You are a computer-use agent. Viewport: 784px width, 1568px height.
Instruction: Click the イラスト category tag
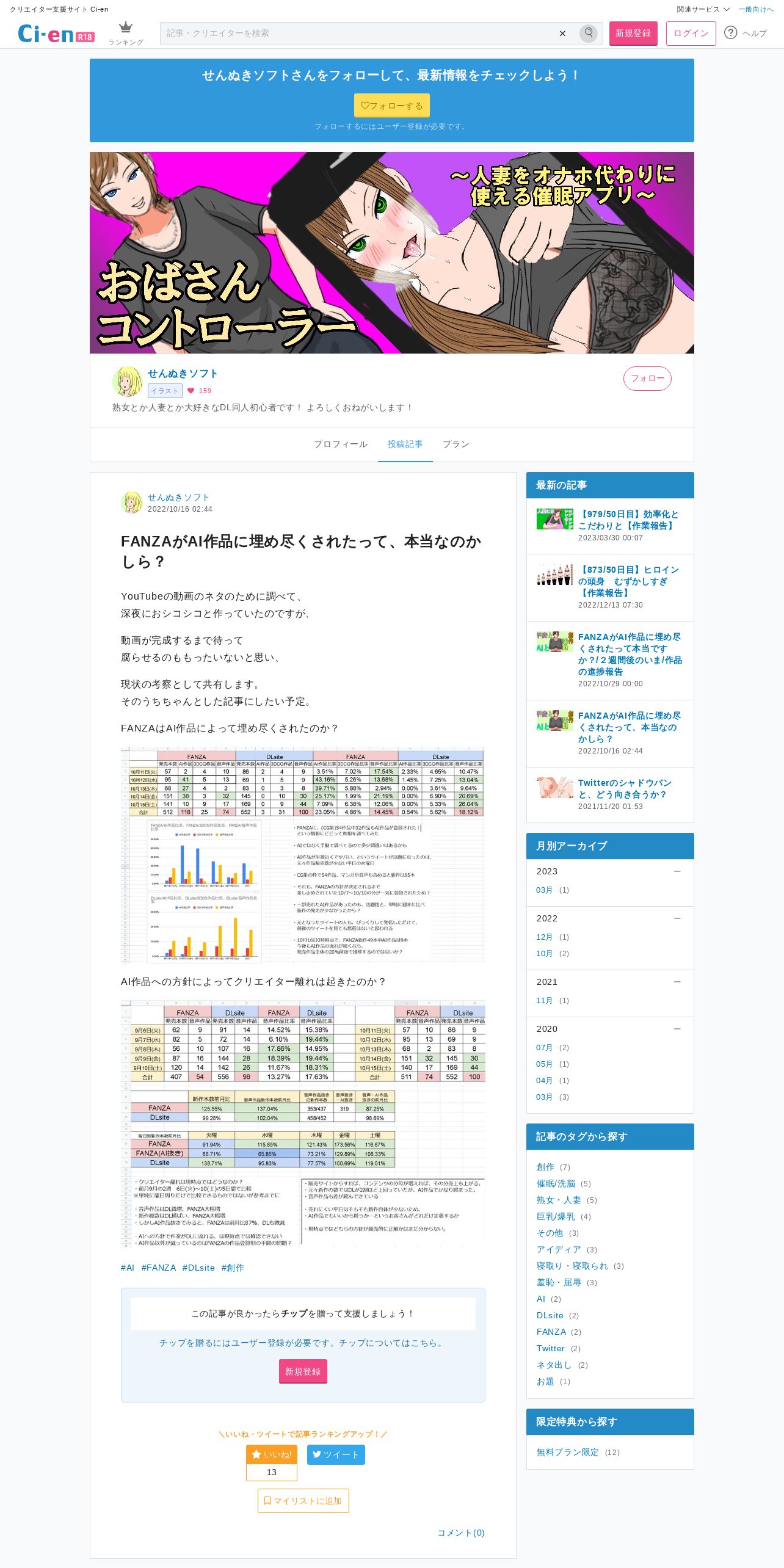tap(165, 391)
